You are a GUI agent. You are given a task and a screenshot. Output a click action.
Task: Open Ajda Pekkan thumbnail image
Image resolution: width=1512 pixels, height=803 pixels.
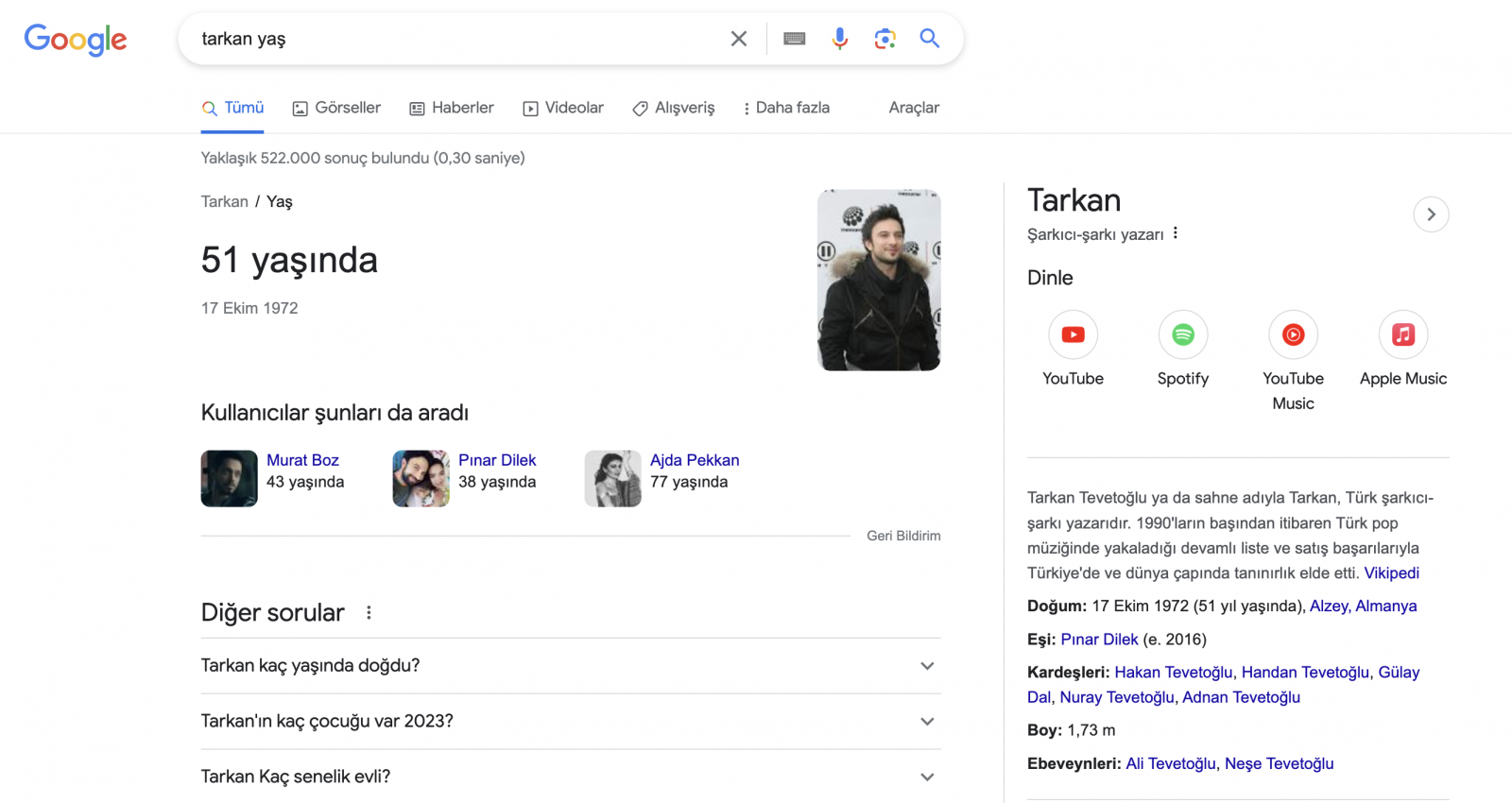coord(613,479)
